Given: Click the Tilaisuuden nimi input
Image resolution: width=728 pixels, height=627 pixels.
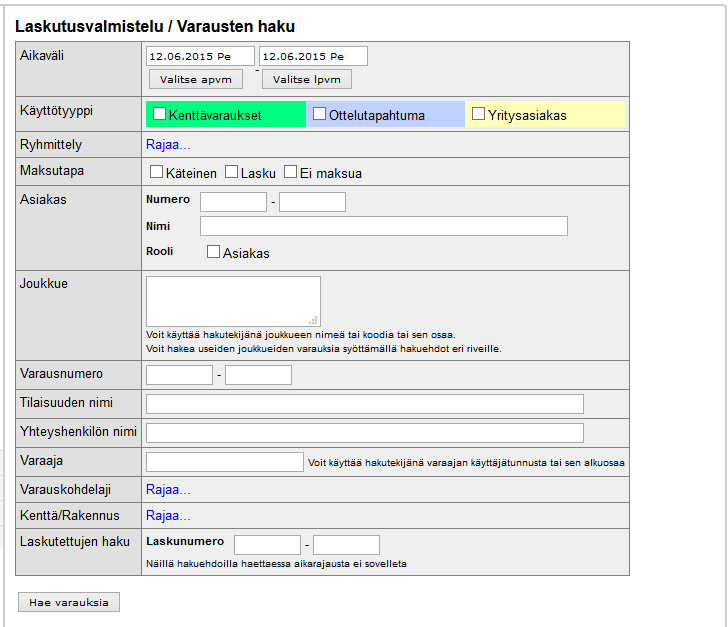Looking at the screenshot, I should [365, 404].
